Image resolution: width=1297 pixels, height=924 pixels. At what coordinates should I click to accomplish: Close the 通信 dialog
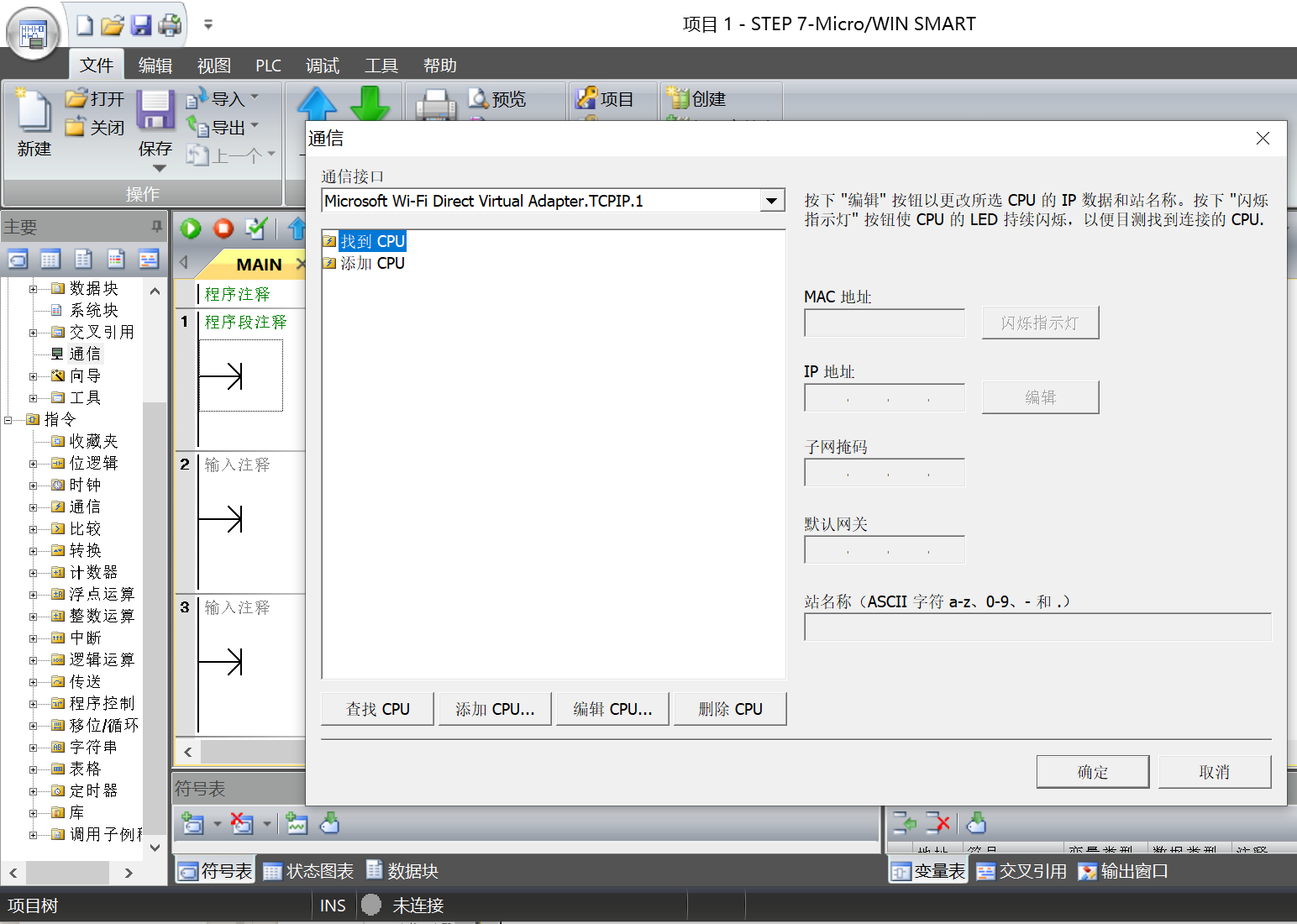pyautogui.click(x=1263, y=139)
